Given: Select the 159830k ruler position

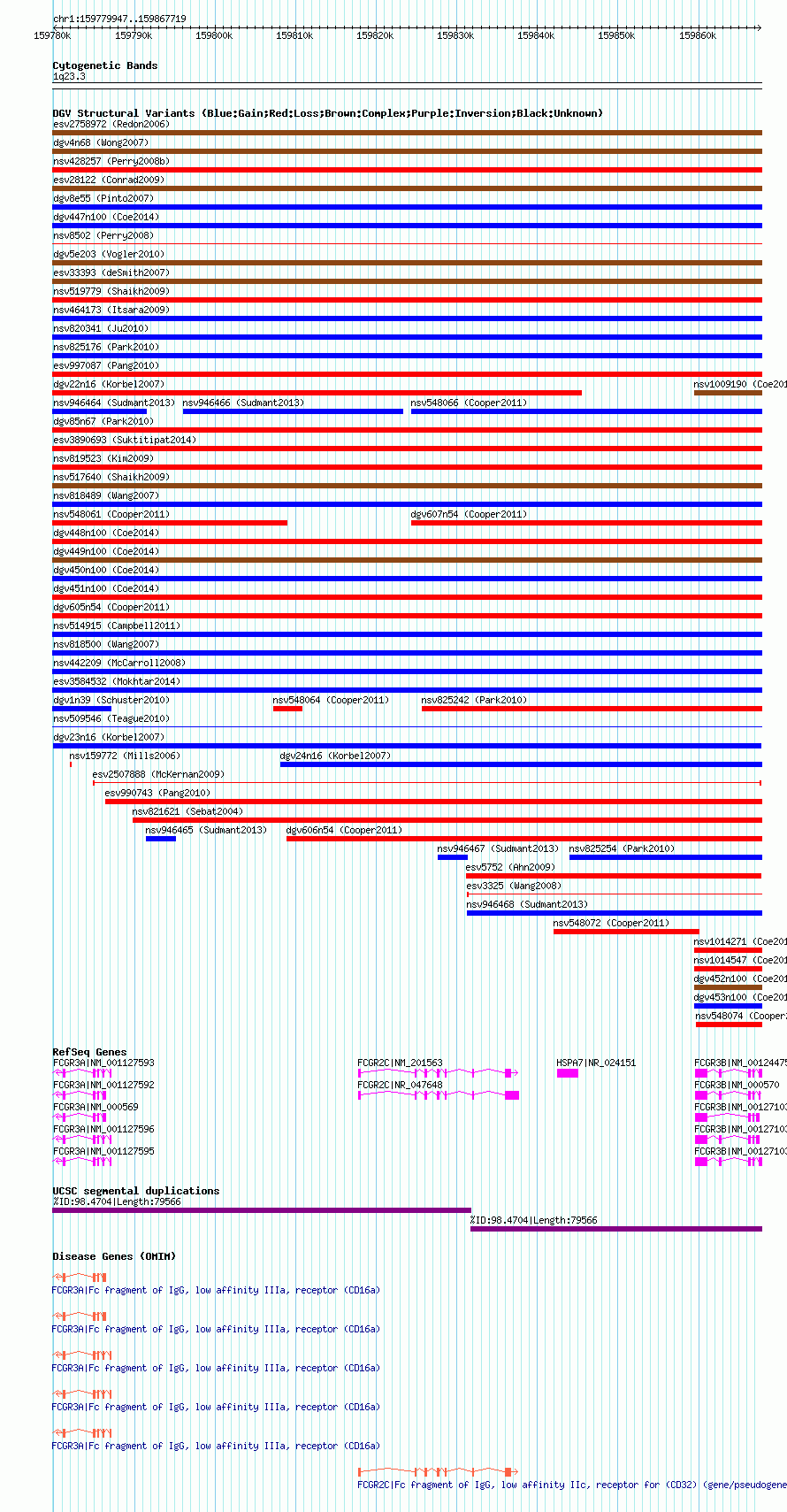Looking at the screenshot, I should [x=455, y=35].
